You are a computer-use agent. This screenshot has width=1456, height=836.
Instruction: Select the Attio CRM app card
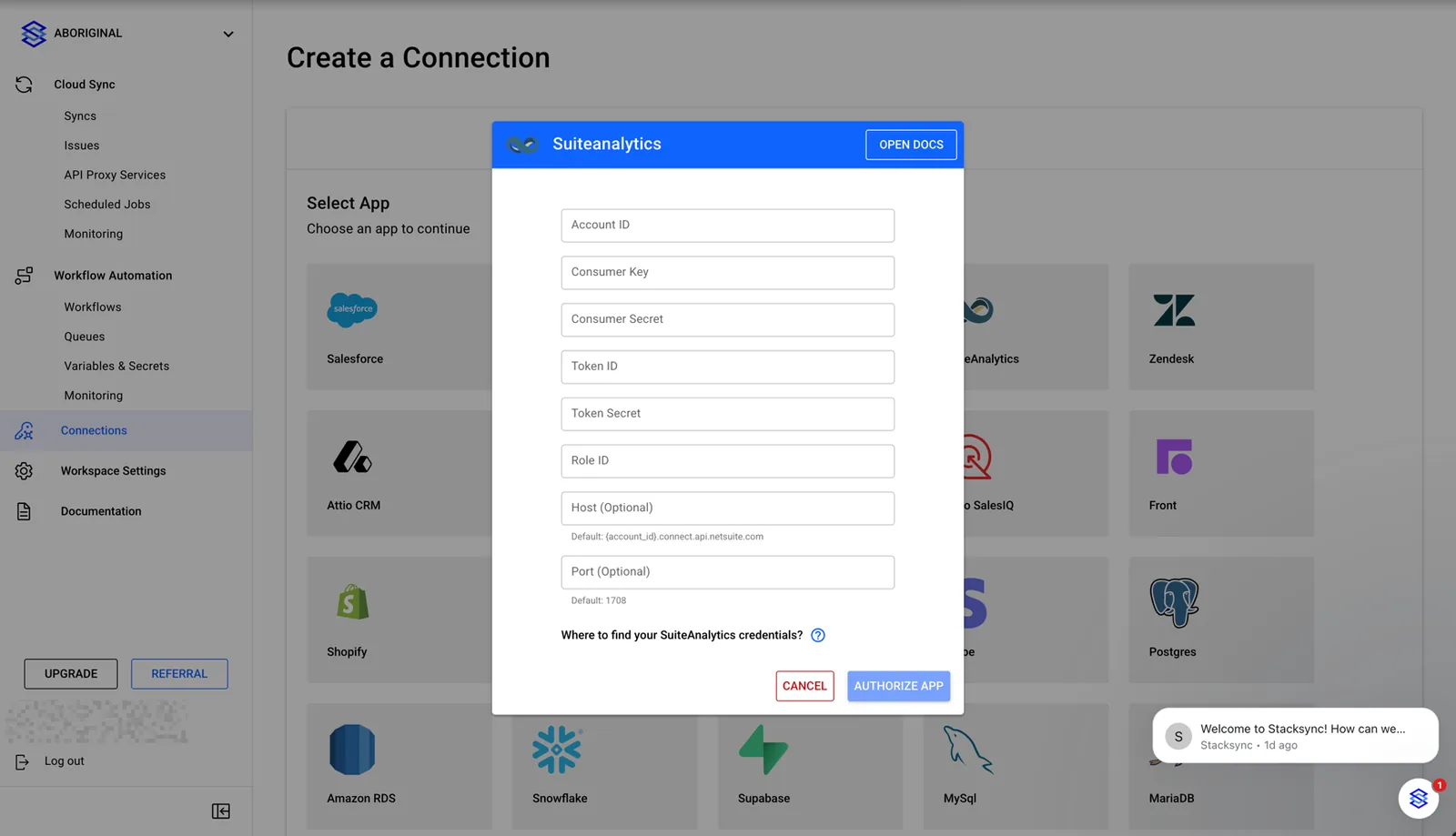click(399, 473)
